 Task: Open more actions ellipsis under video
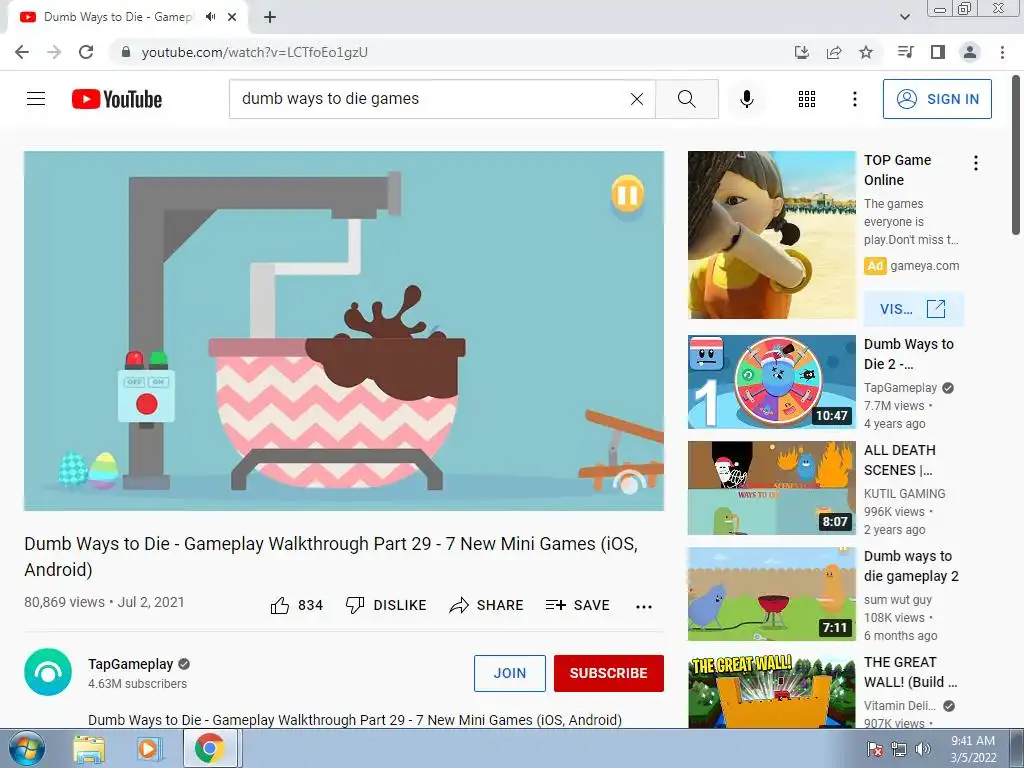point(644,607)
